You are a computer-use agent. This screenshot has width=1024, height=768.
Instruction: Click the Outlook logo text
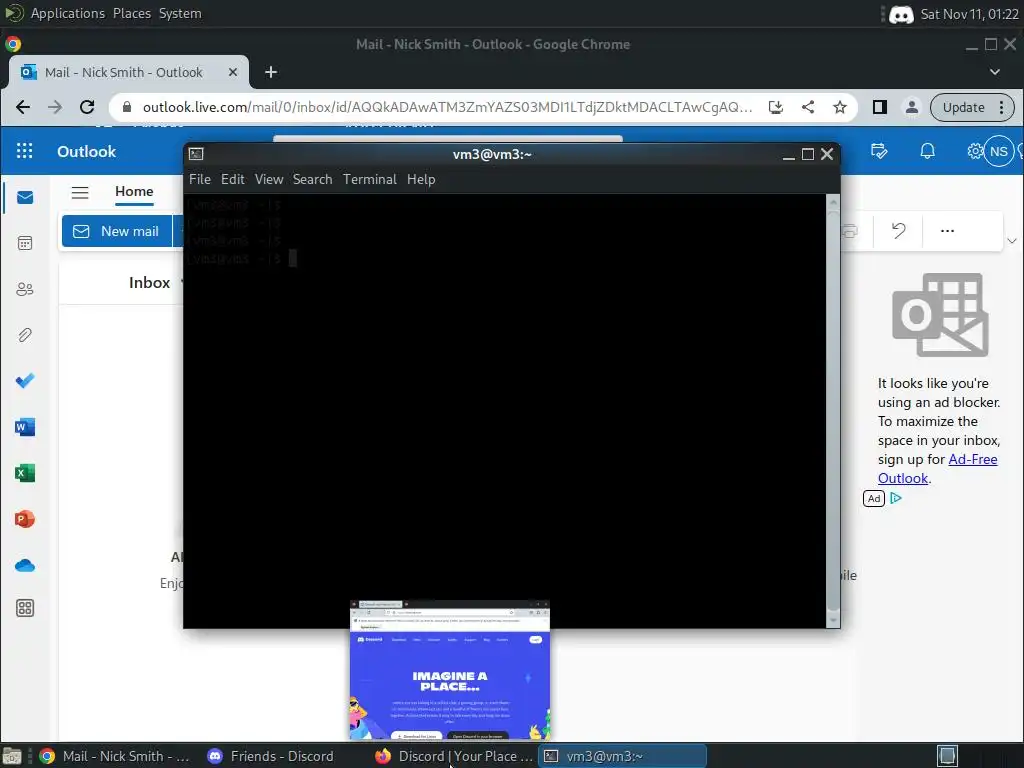[x=86, y=152]
